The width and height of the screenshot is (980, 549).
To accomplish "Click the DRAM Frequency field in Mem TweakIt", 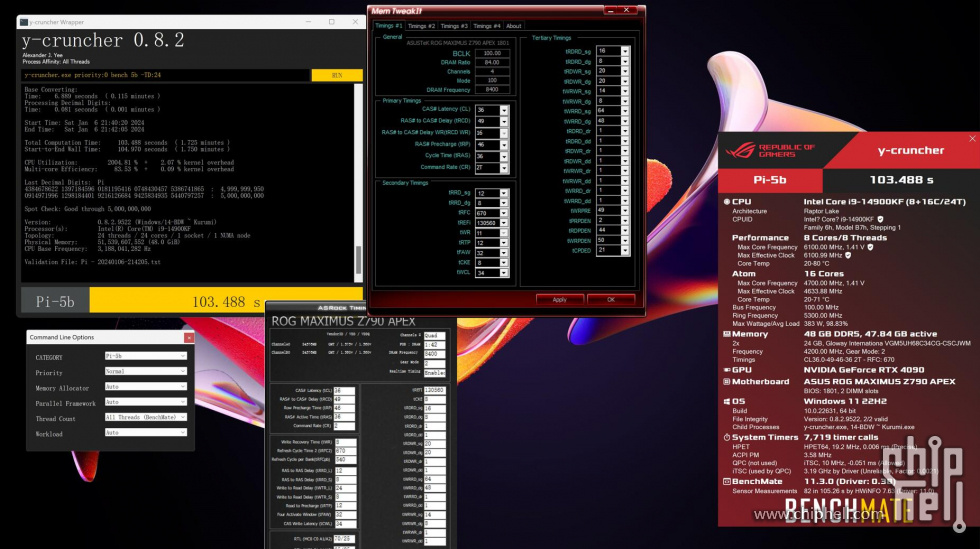I will [x=492, y=89].
